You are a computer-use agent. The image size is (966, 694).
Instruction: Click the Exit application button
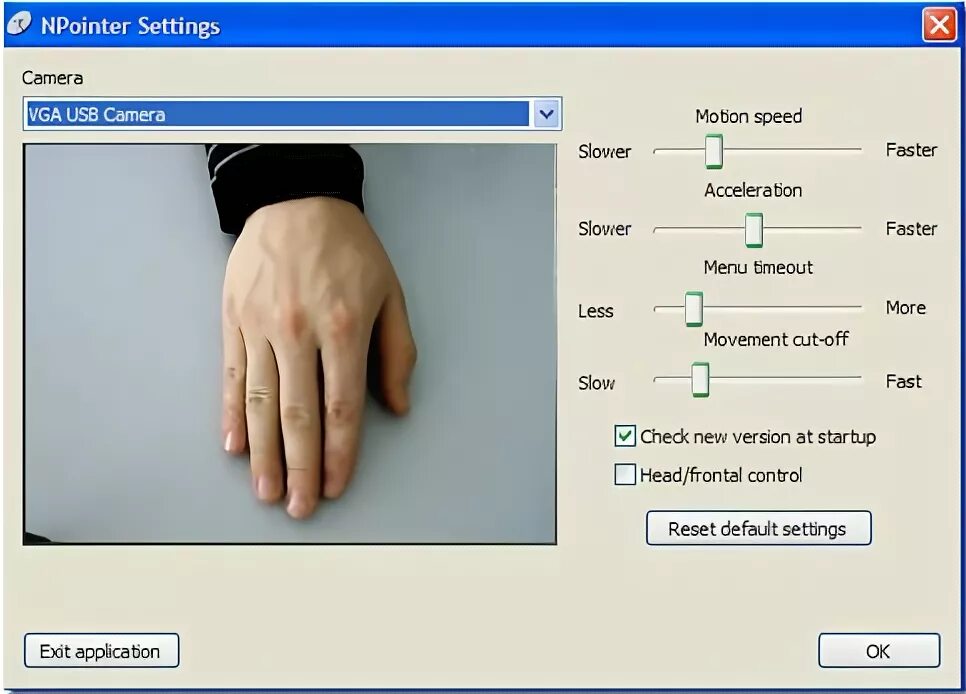pyautogui.click(x=102, y=651)
